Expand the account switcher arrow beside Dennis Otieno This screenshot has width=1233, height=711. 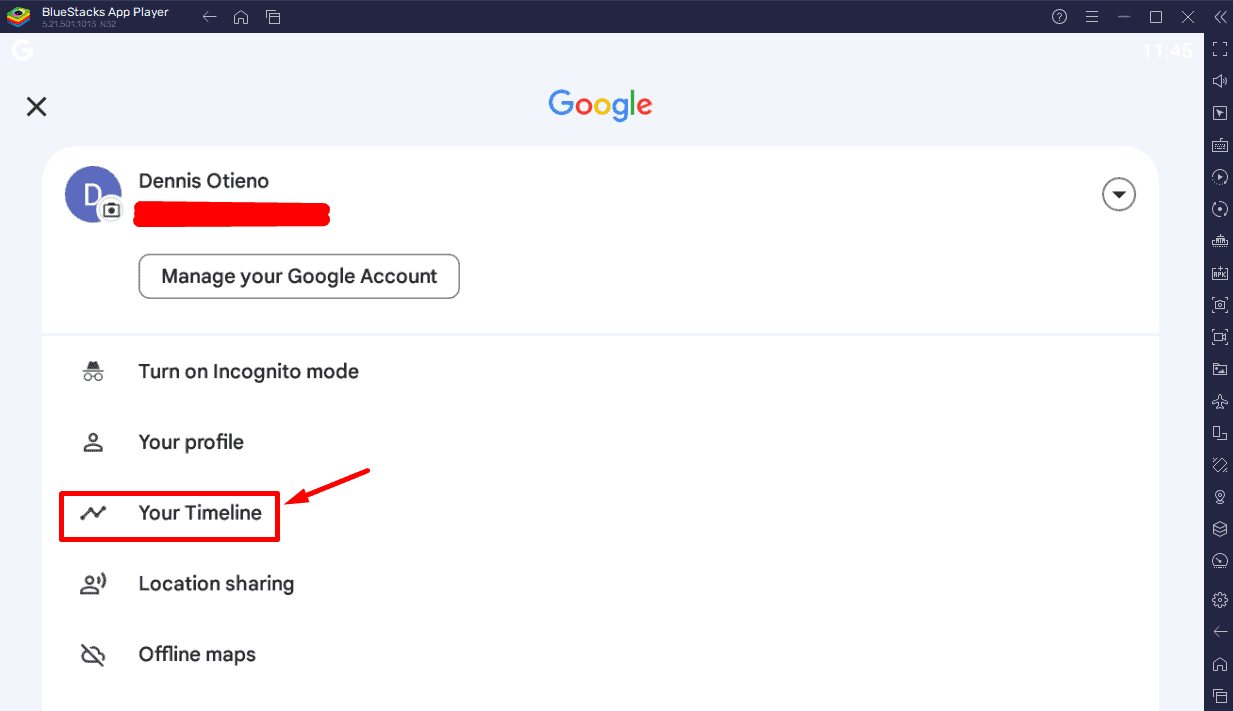tap(1119, 194)
